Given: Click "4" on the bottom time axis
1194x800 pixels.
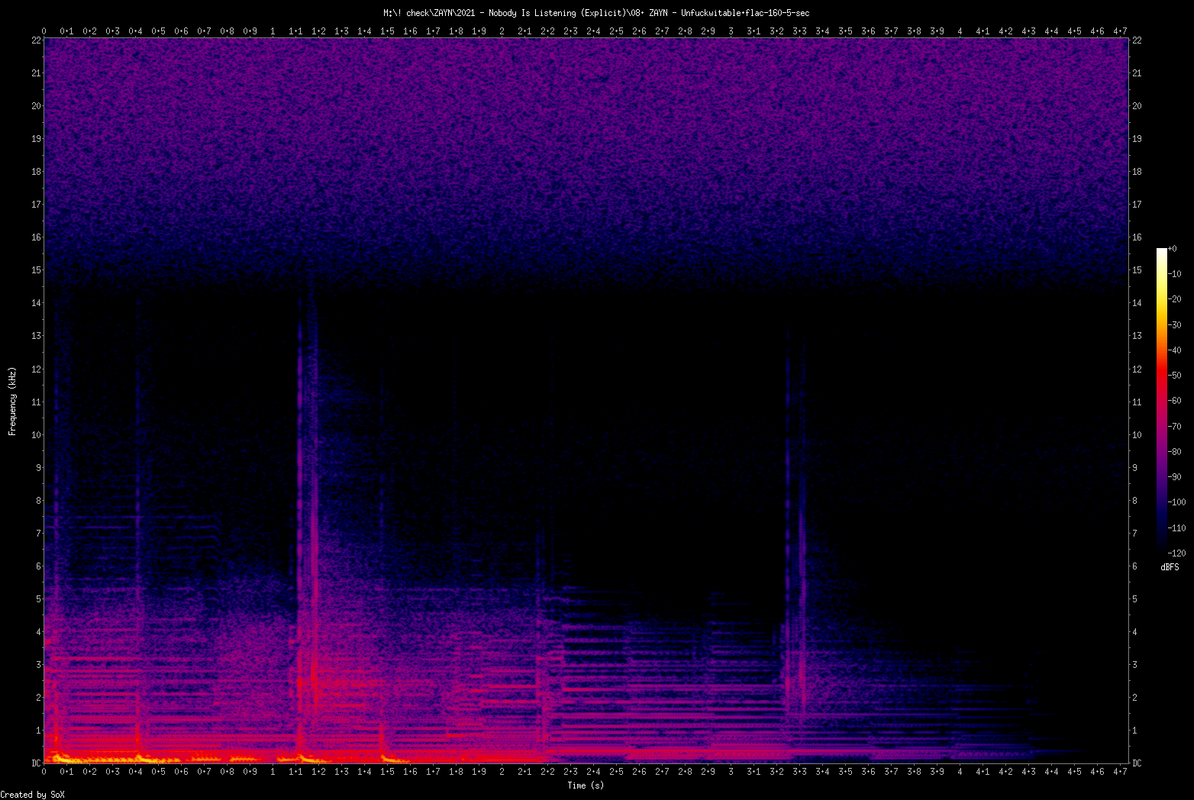Looking at the screenshot, I should click(959, 772).
